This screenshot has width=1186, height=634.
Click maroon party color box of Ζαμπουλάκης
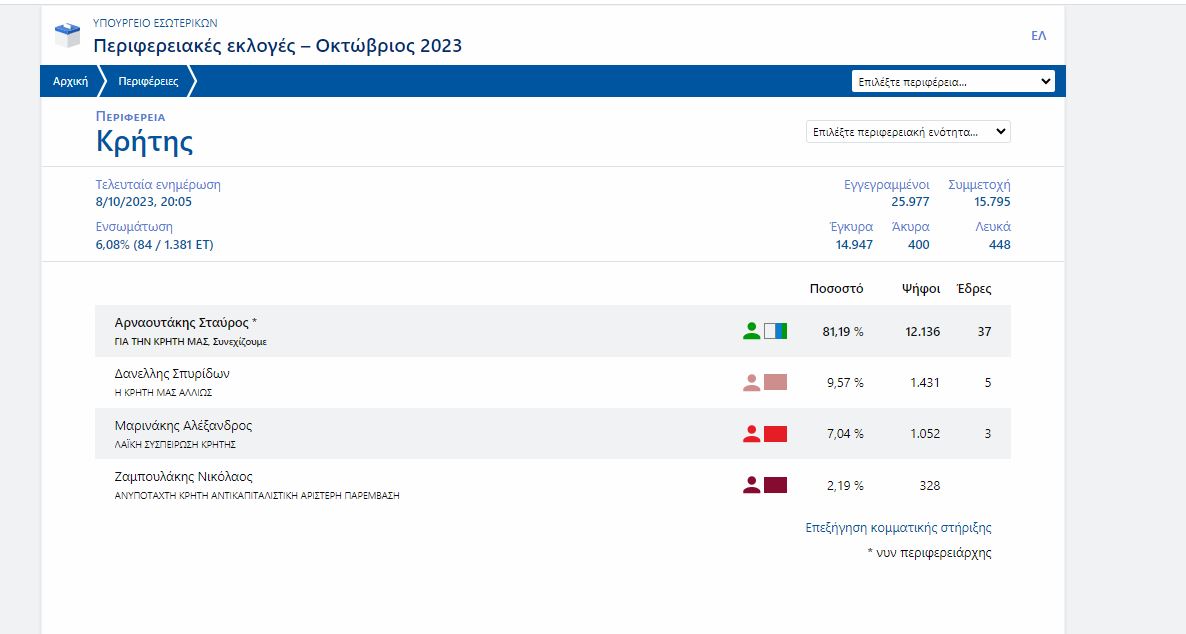775,485
